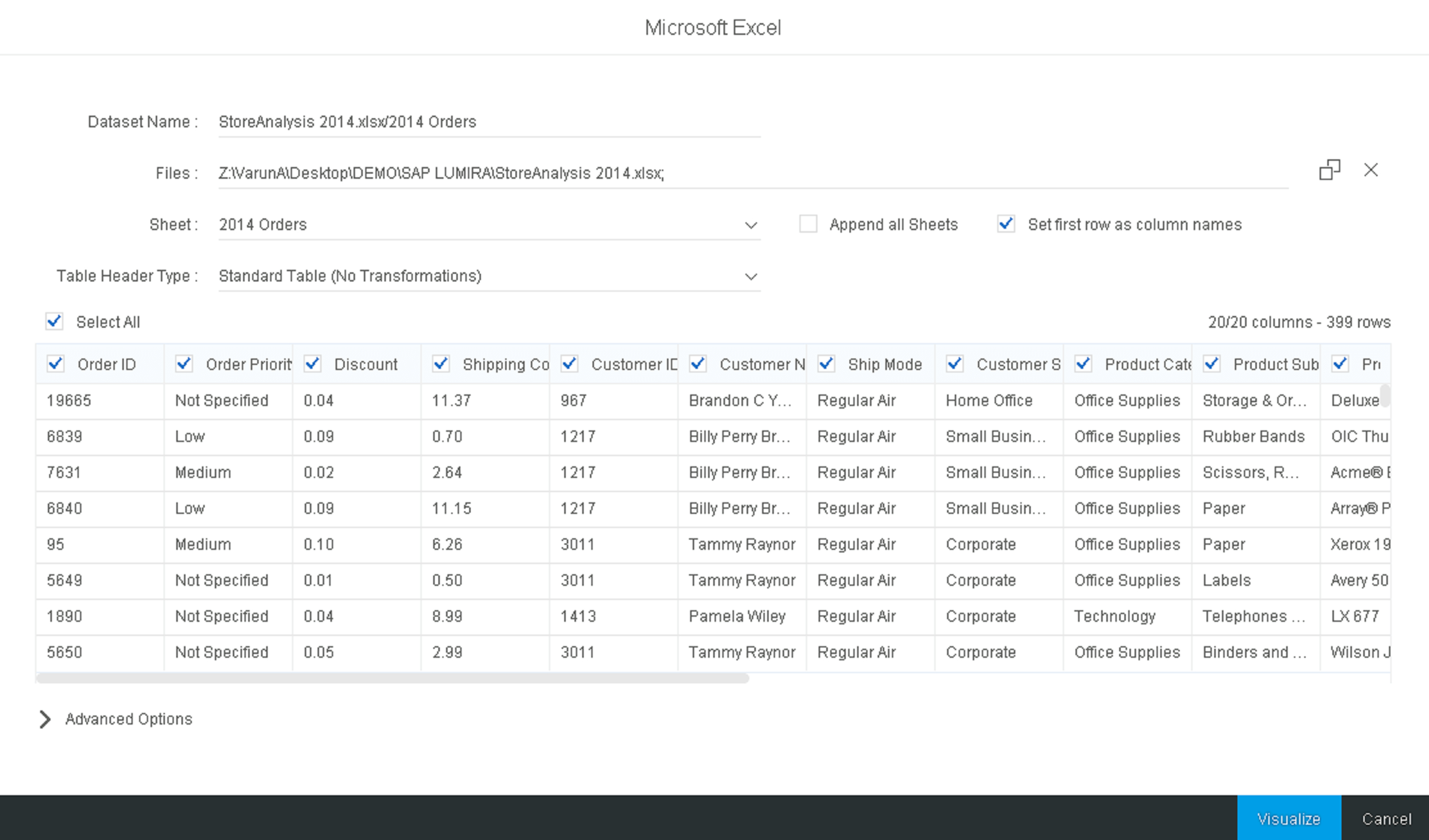Image resolution: width=1429 pixels, height=840 pixels.
Task: Uncheck the Shipping Cost column
Action: point(441,364)
